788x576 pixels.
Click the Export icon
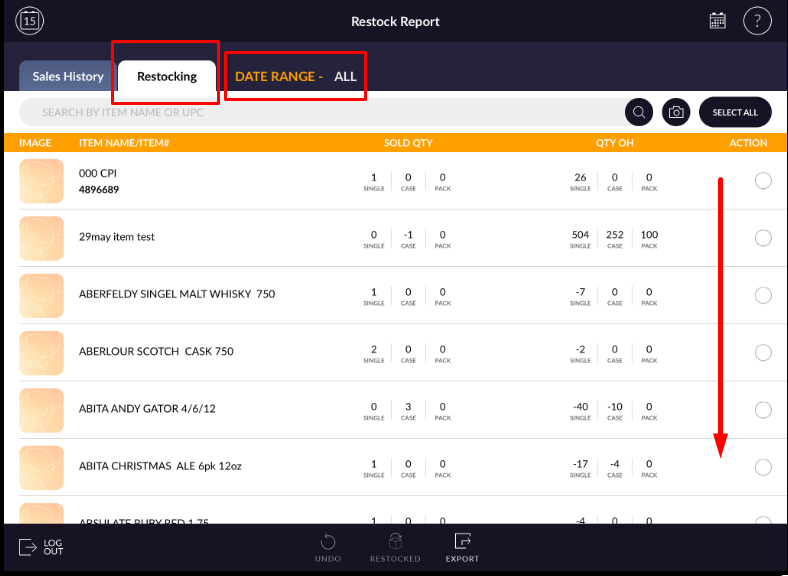pos(462,547)
